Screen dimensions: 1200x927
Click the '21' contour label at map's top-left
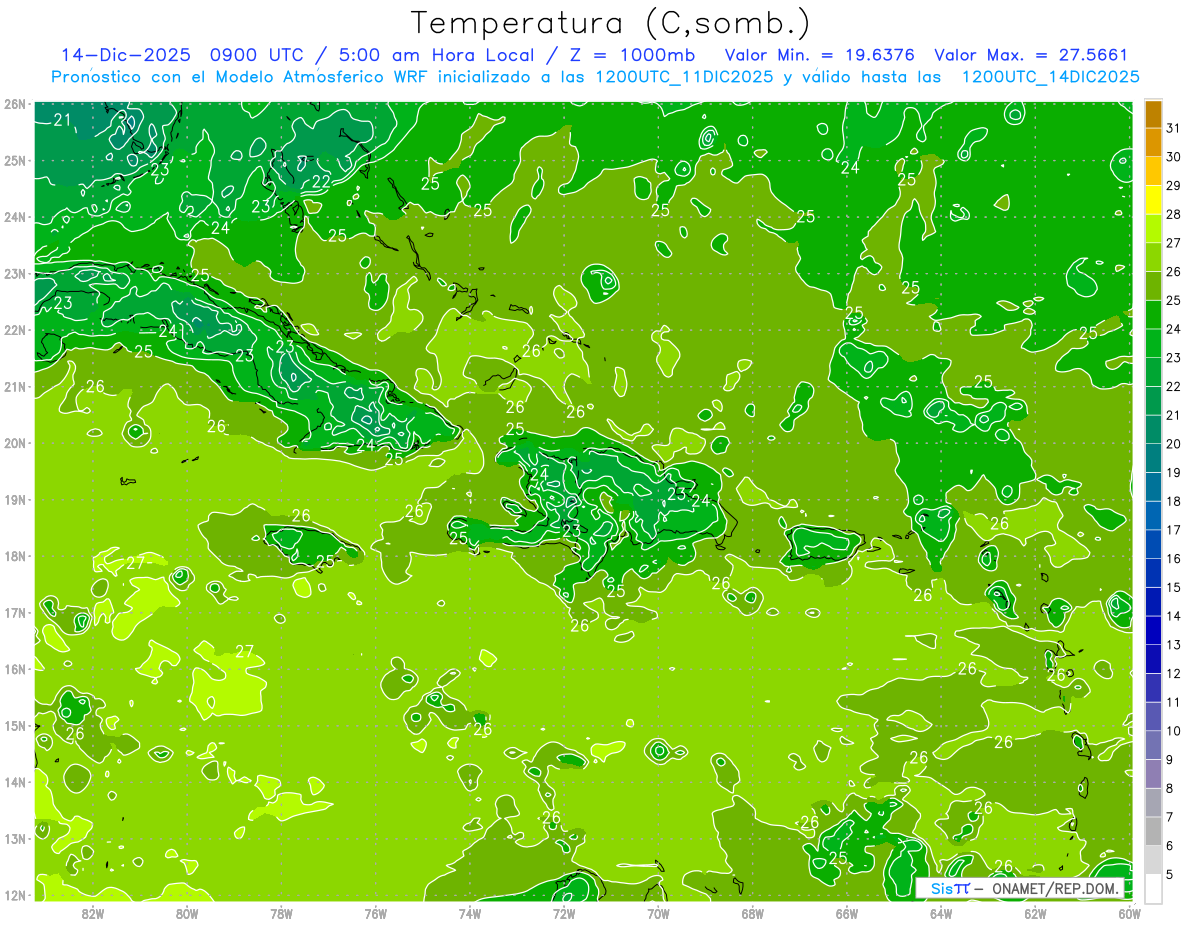(x=62, y=120)
